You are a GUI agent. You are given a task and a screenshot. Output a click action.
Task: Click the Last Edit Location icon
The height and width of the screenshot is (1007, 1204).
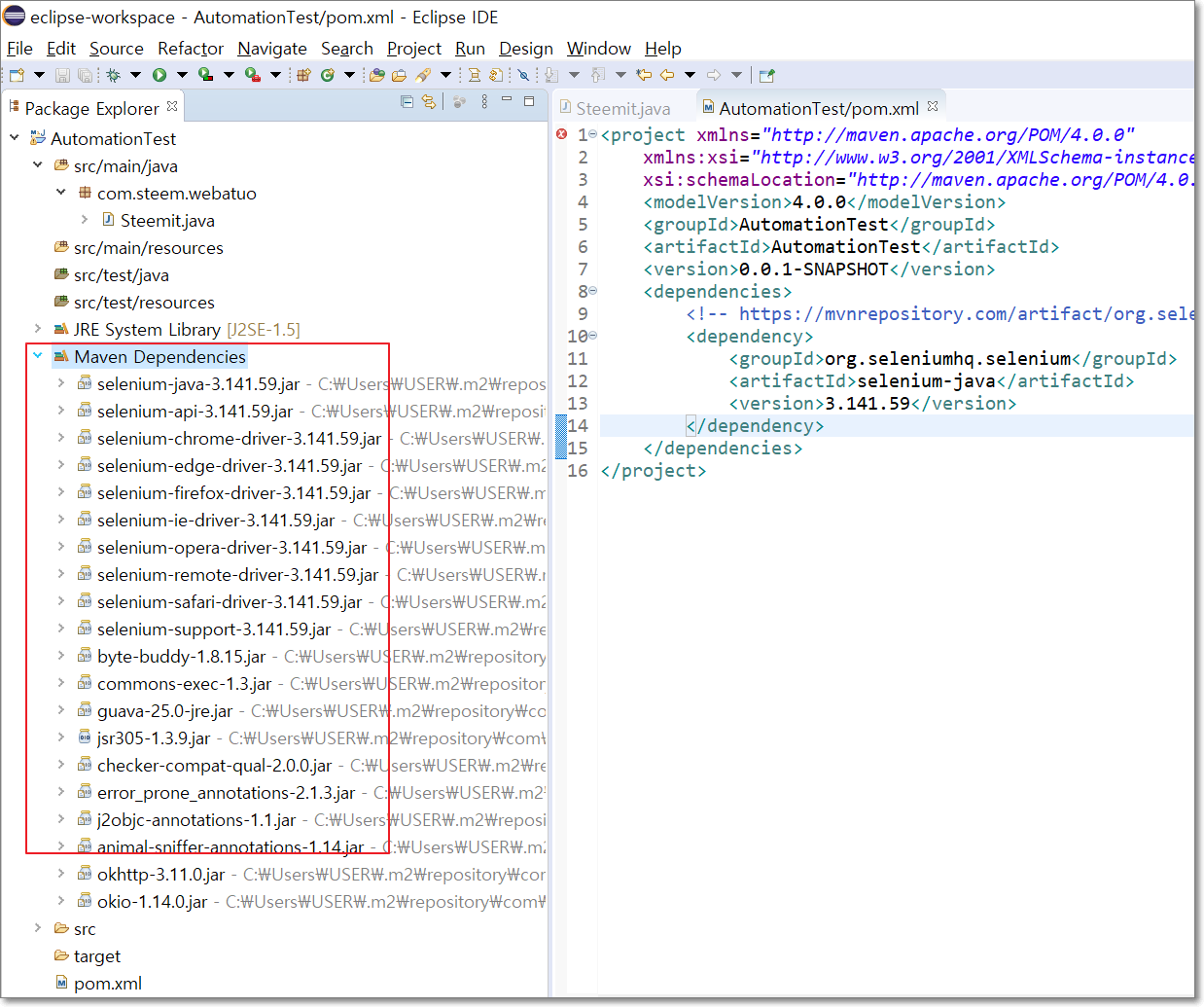coord(644,75)
